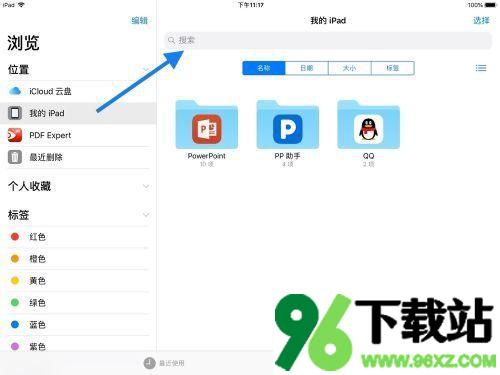Click the QQ folder name label
500x375 pixels.
[x=368, y=156]
